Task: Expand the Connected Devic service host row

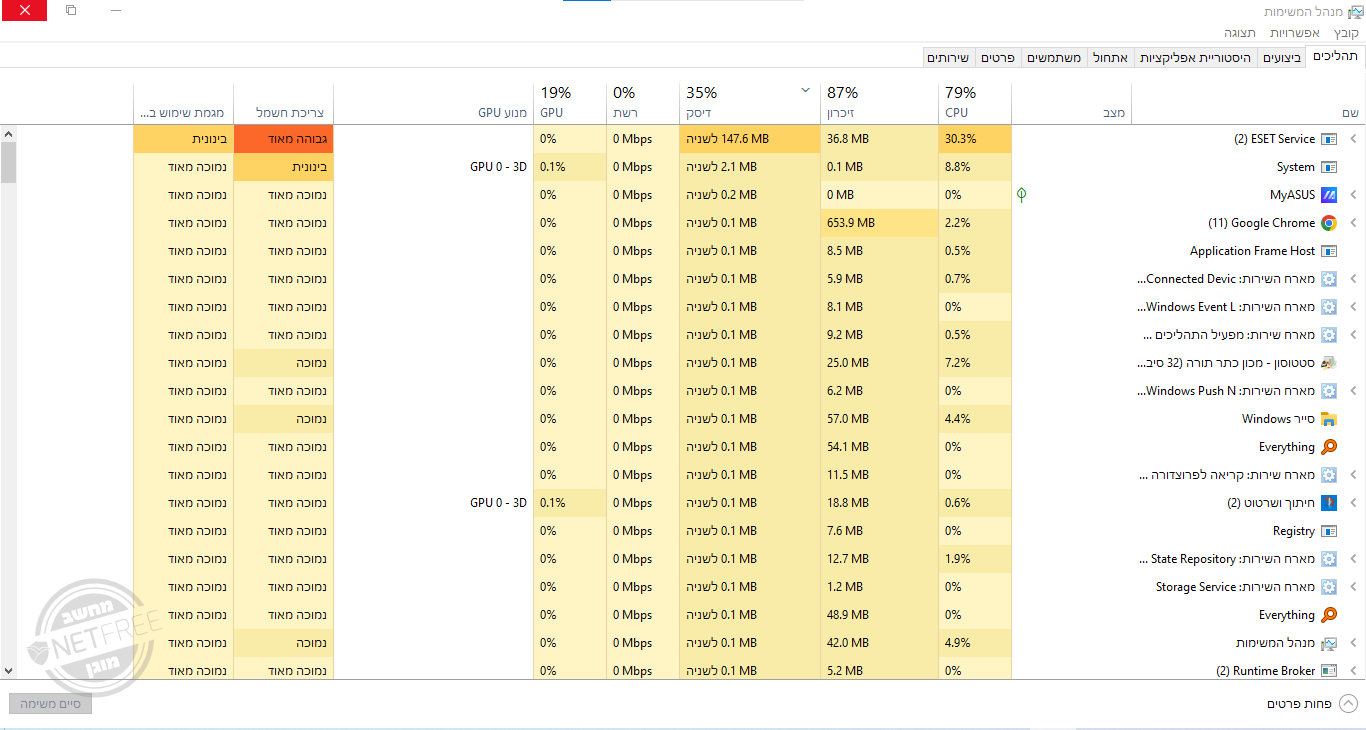Action: click(x=1353, y=279)
